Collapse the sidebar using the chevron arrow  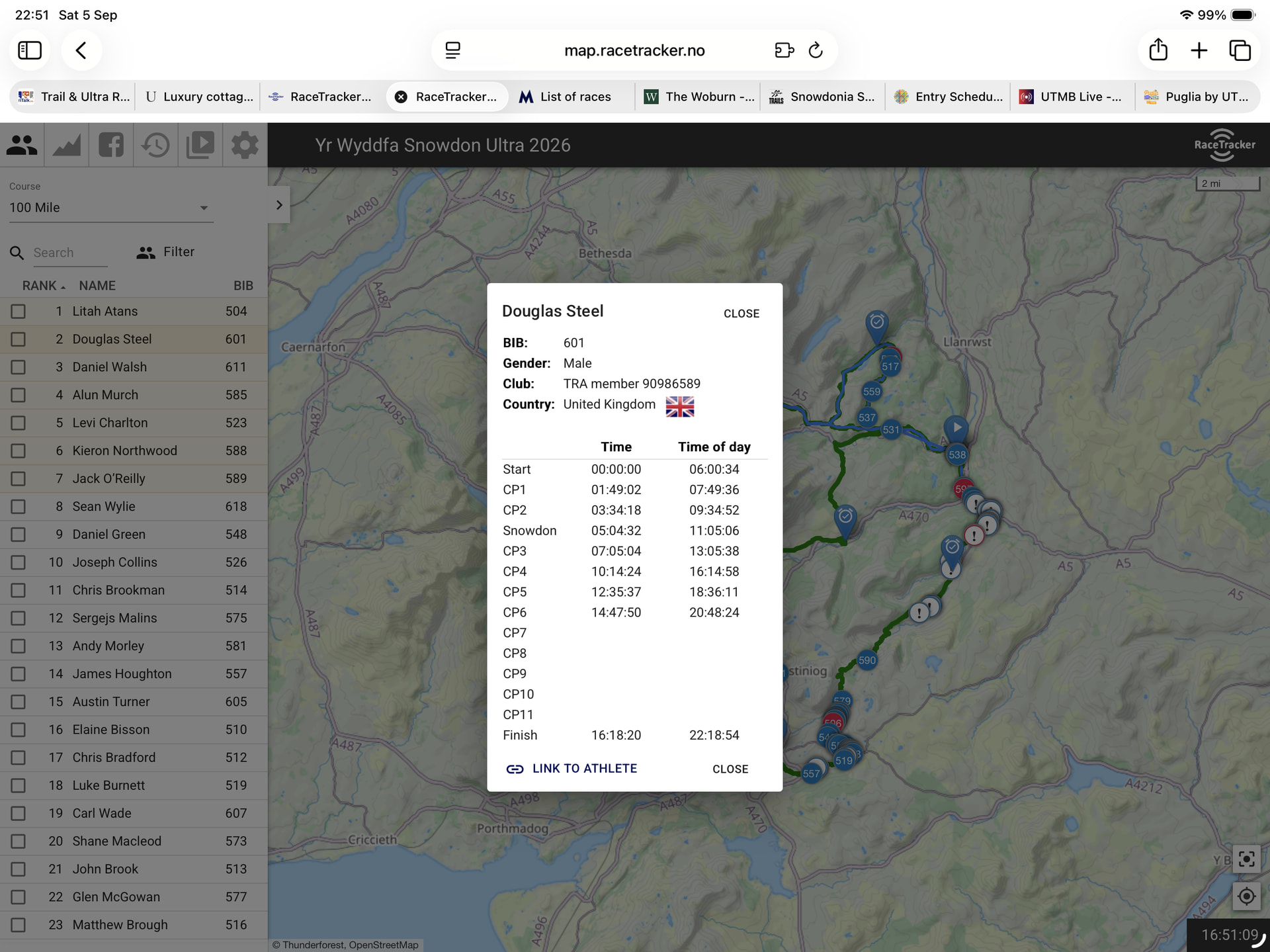pyautogui.click(x=279, y=205)
